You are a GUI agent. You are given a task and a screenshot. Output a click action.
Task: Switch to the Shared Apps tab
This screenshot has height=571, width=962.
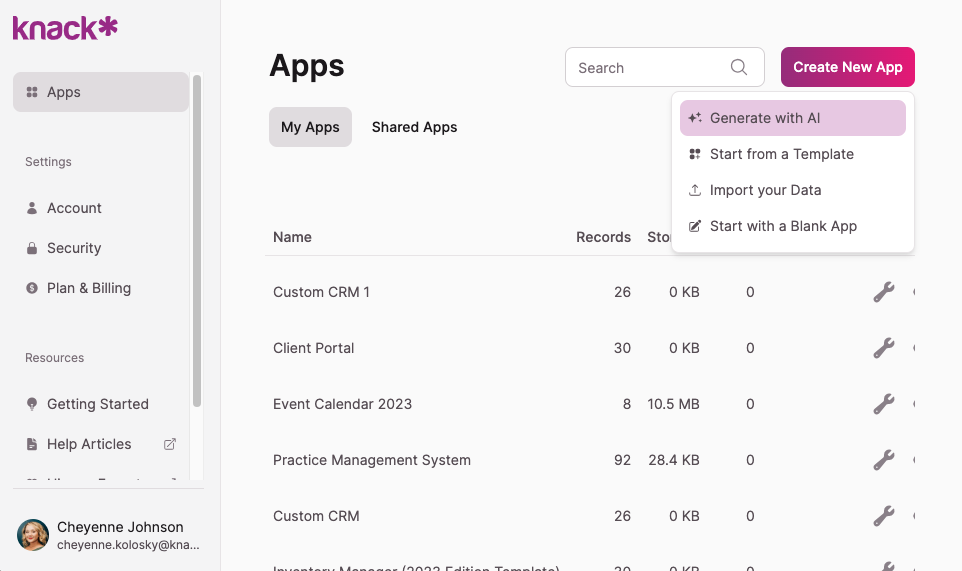point(414,127)
